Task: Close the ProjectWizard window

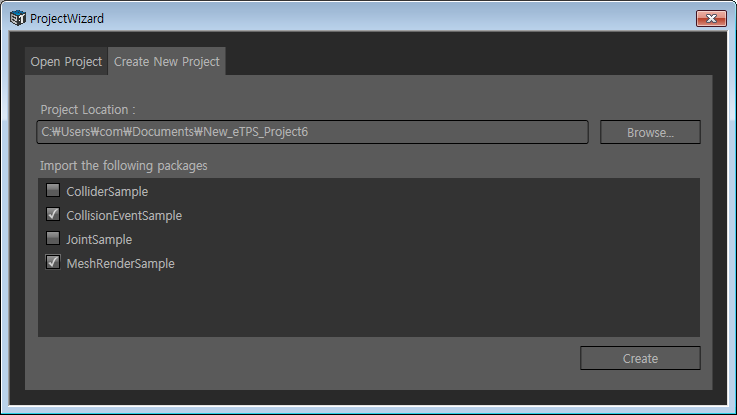Action: tap(711, 18)
